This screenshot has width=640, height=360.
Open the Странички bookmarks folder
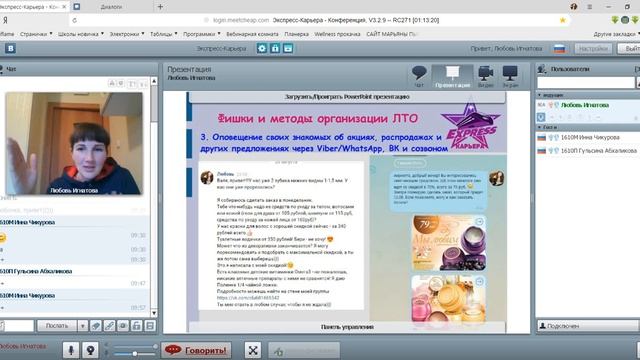(x=36, y=34)
